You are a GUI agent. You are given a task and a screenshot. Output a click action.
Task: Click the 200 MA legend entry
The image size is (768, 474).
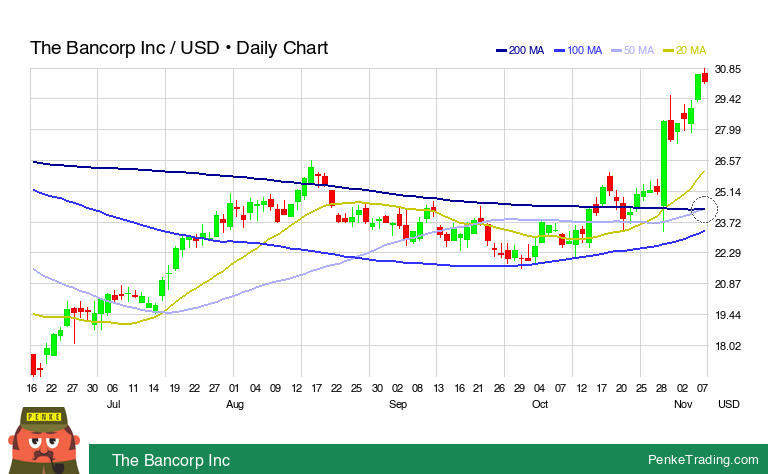[520, 50]
